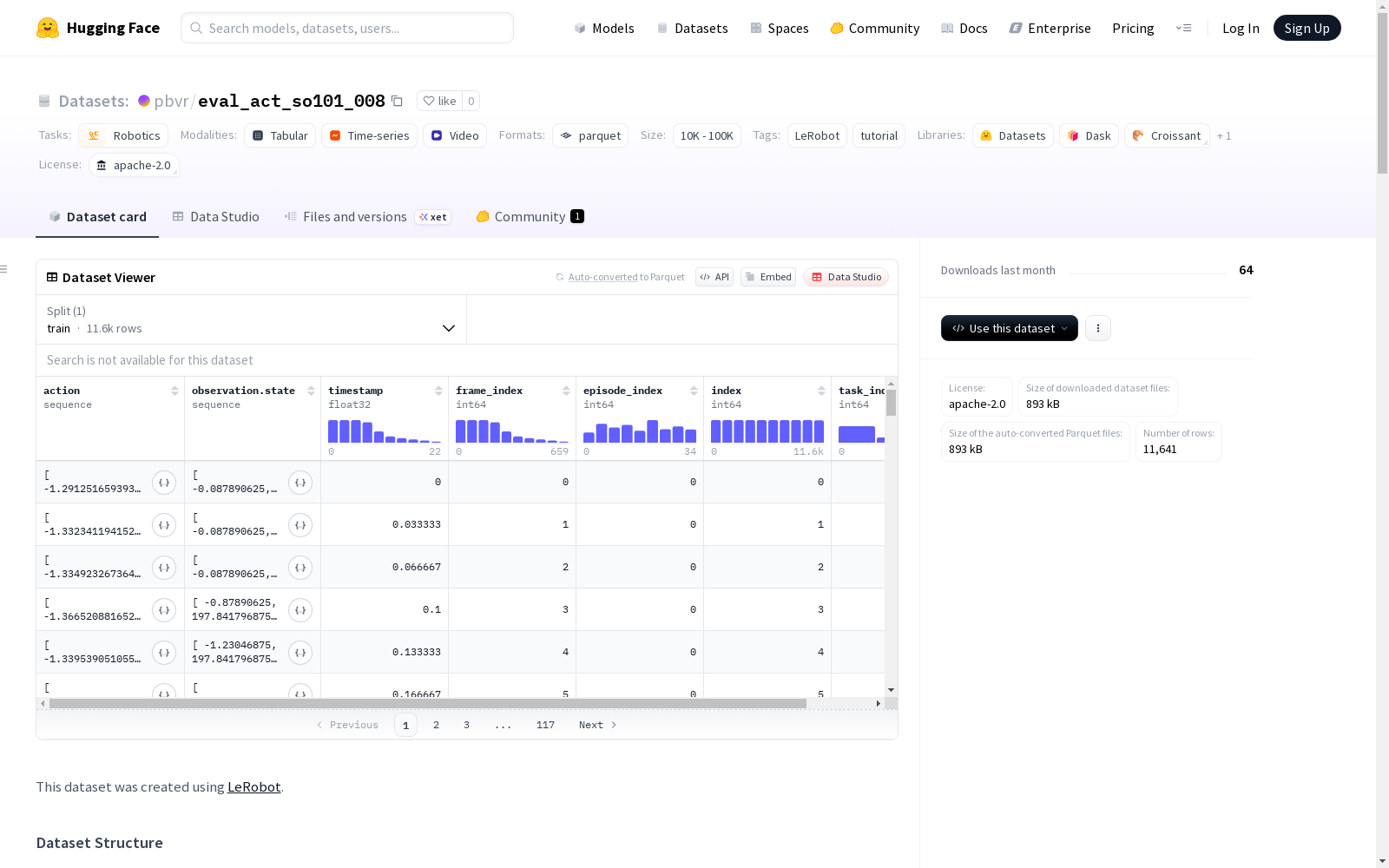Sort by the action column

click(174, 391)
